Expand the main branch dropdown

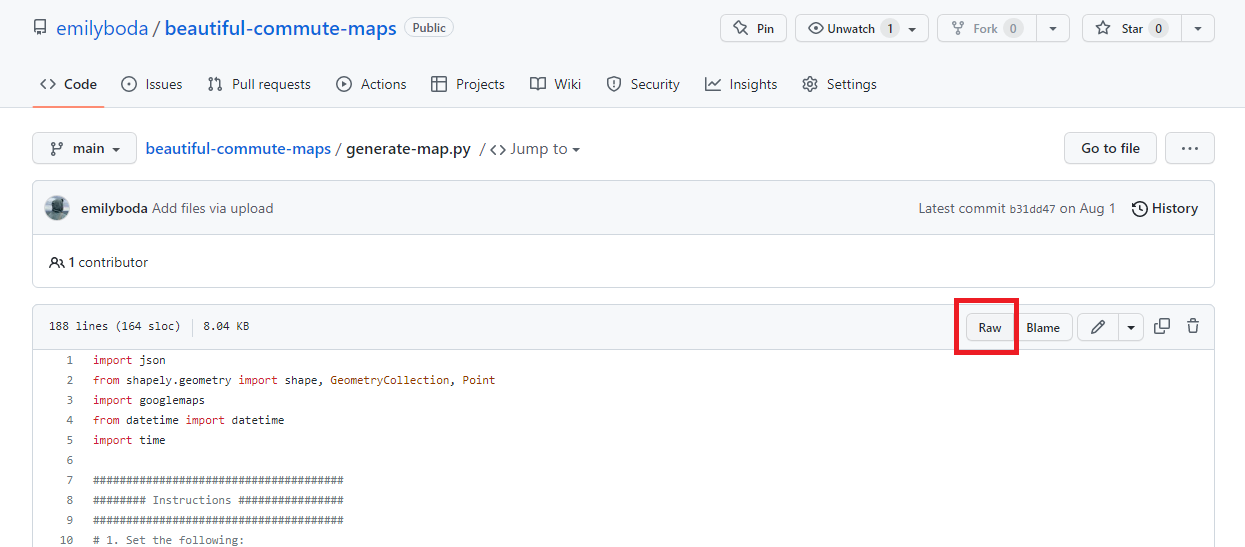[84, 148]
